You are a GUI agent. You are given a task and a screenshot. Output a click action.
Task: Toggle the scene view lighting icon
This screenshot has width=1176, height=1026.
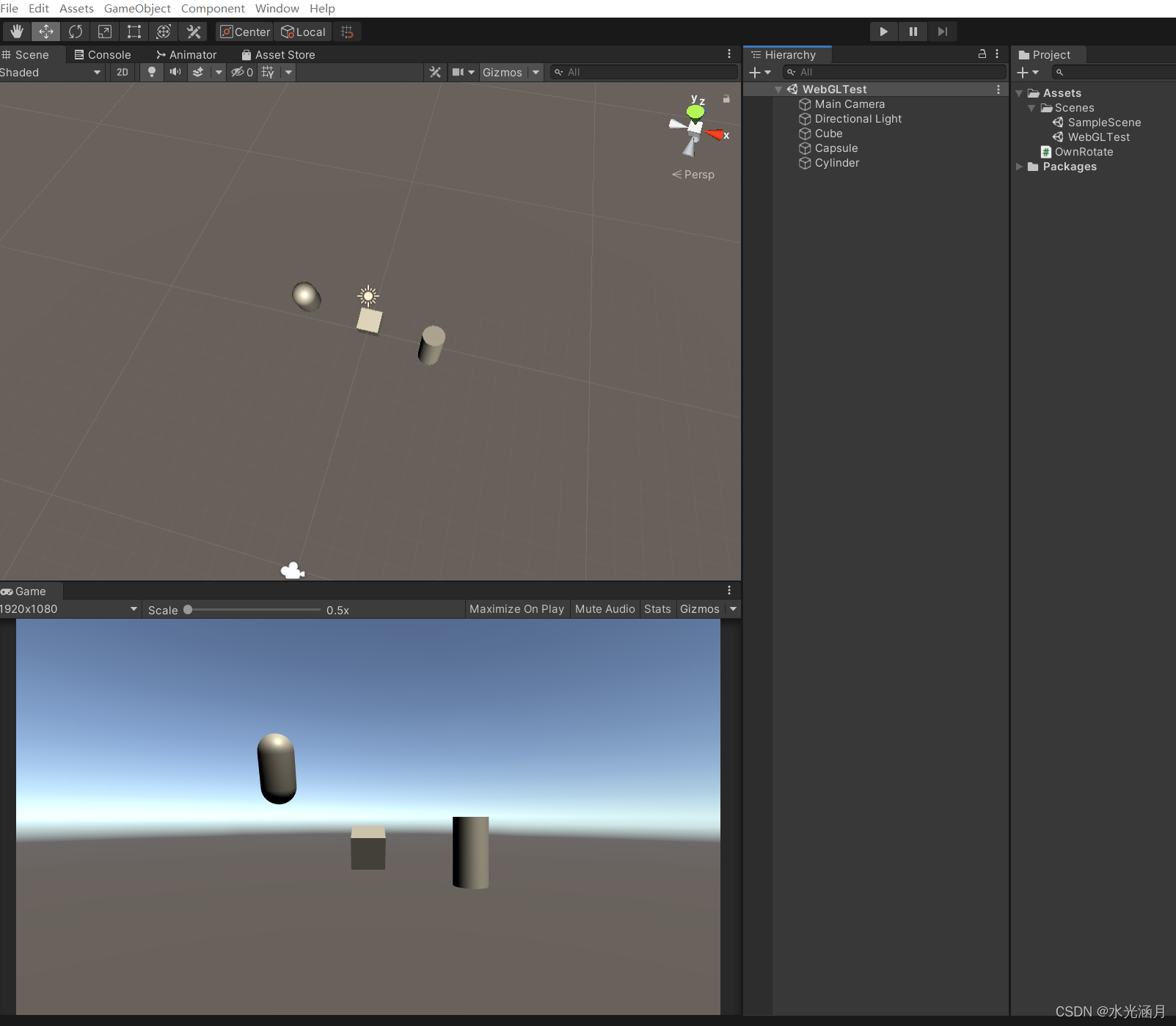pyautogui.click(x=151, y=72)
